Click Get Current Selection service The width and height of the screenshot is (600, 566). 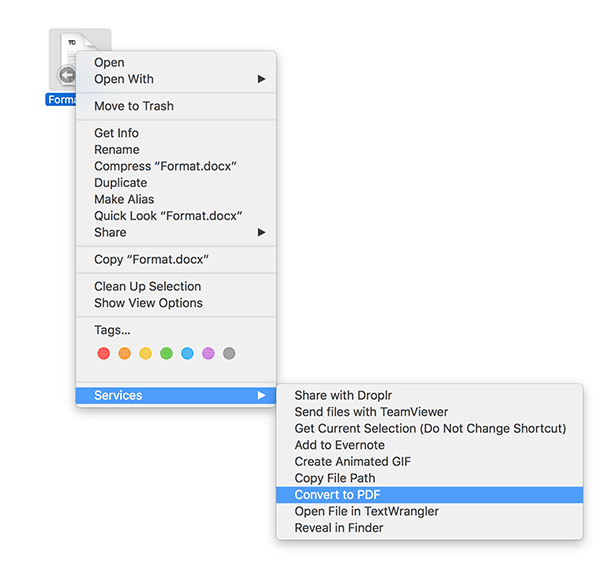[x=430, y=428]
